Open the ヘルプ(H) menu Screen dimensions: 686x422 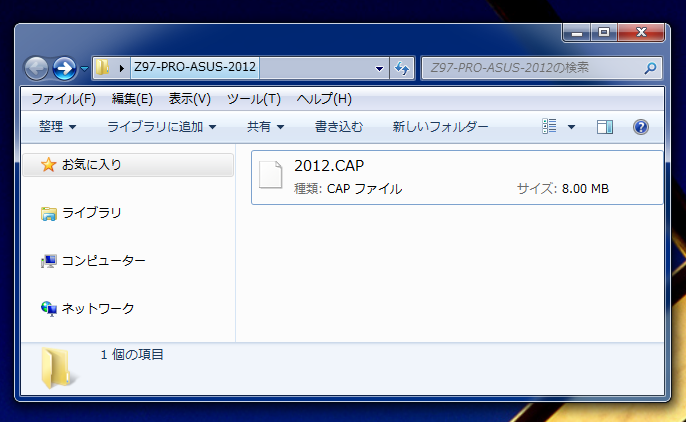(324, 99)
